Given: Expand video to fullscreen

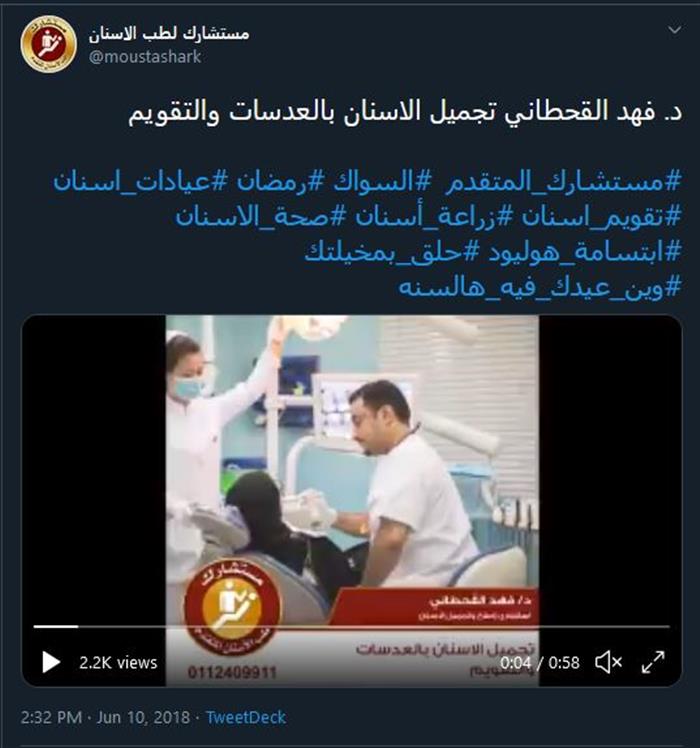Looking at the screenshot, I should (653, 662).
